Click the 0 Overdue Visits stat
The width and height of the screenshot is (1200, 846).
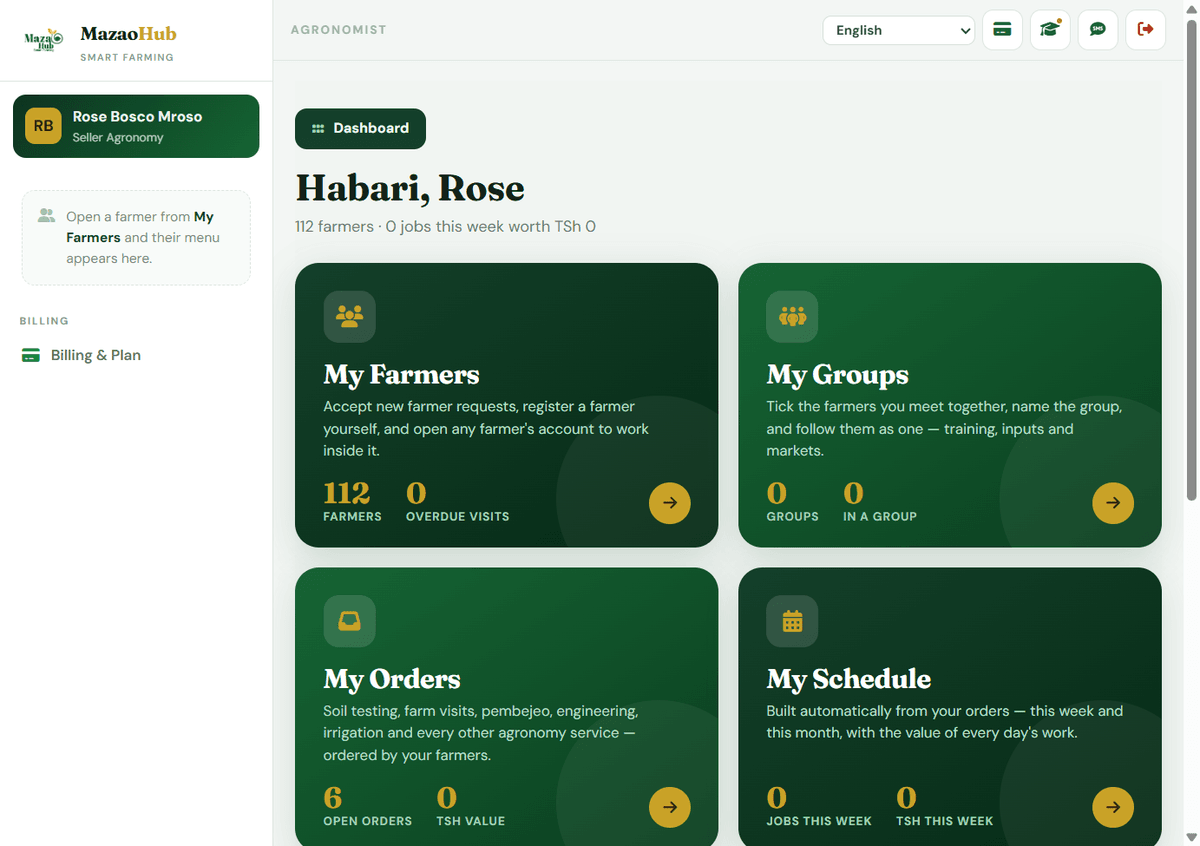pos(457,502)
